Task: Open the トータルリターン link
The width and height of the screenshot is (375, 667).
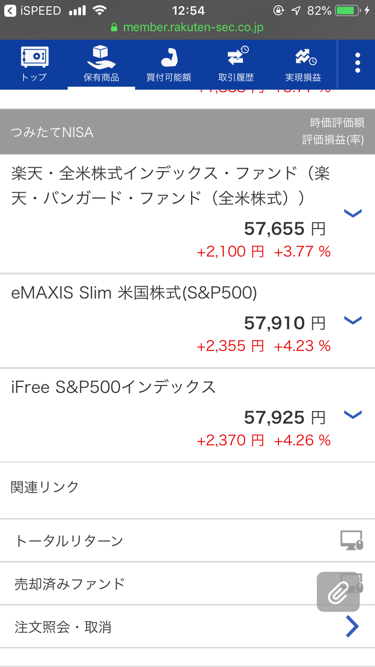Action: pos(188,541)
